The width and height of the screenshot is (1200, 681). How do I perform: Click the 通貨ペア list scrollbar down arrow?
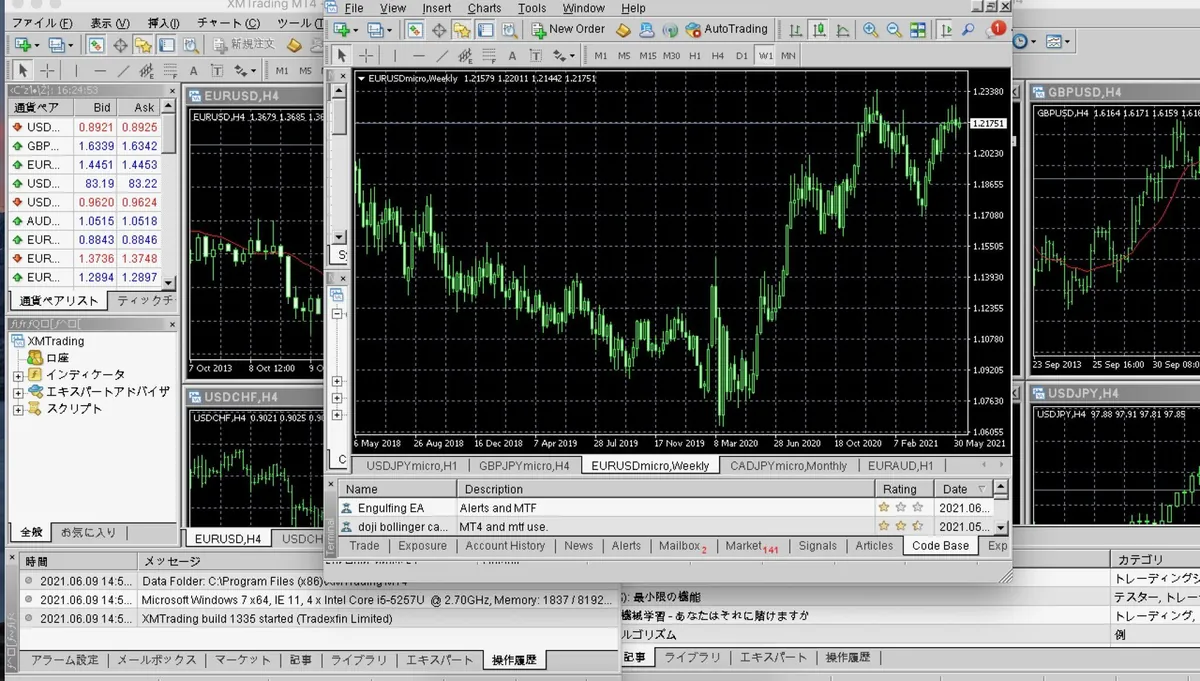click(168, 283)
